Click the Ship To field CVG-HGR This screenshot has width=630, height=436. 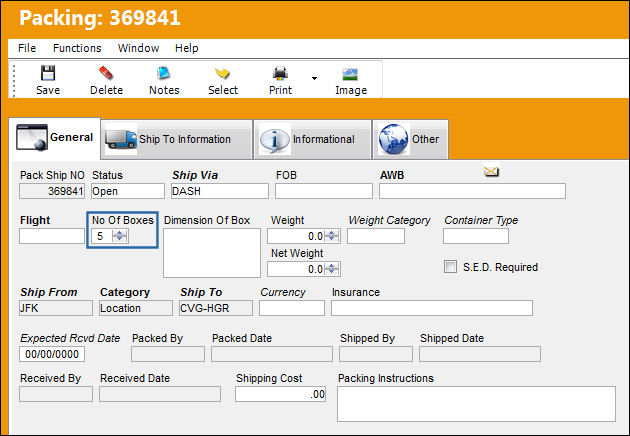pos(216,308)
